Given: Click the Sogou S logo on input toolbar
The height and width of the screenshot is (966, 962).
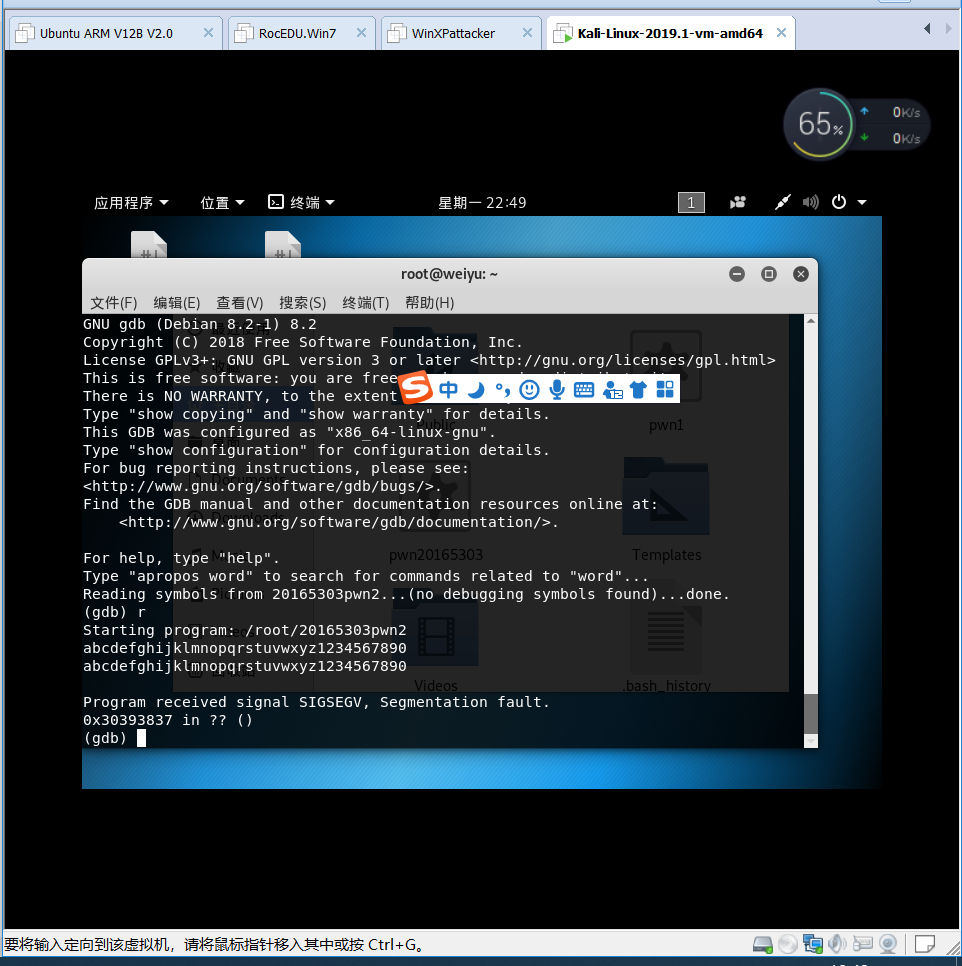Looking at the screenshot, I should (416, 388).
